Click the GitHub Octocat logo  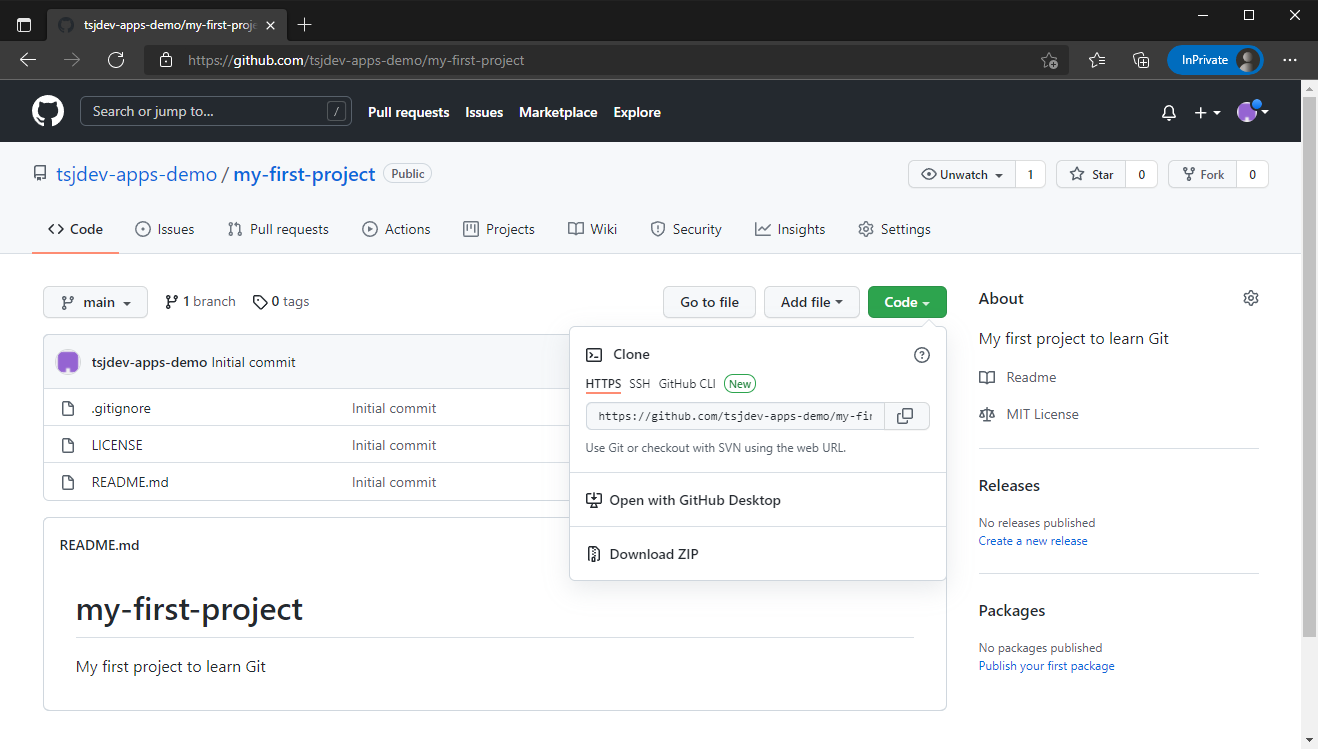point(47,111)
